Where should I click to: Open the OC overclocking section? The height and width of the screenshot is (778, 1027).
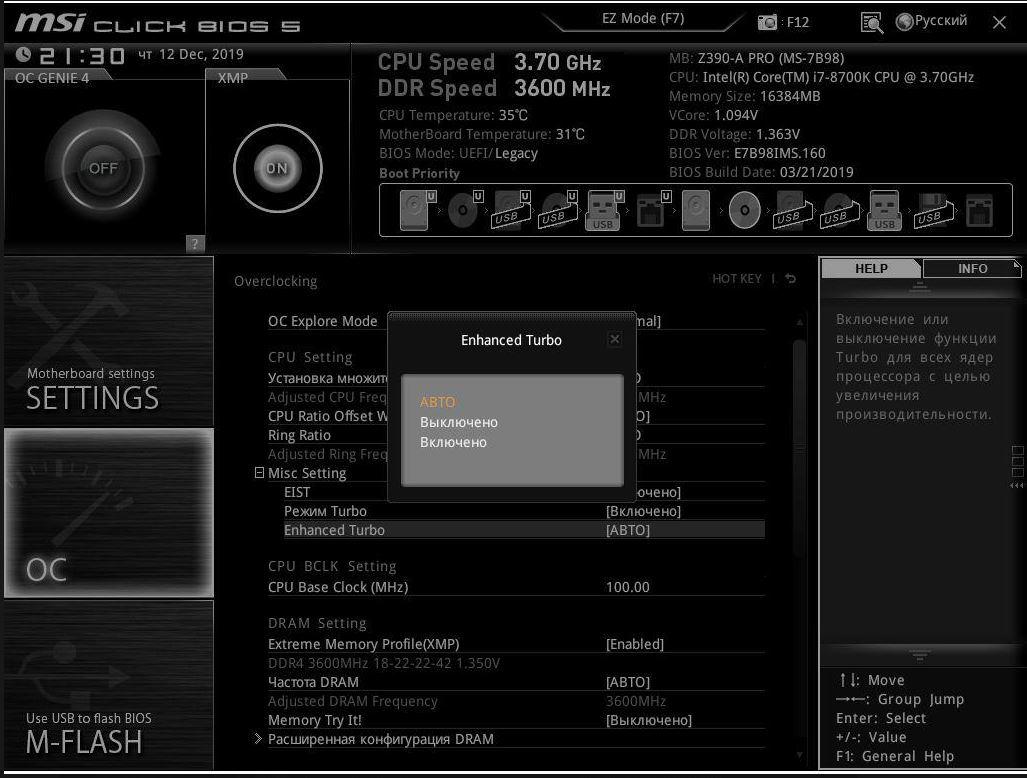[x=109, y=513]
